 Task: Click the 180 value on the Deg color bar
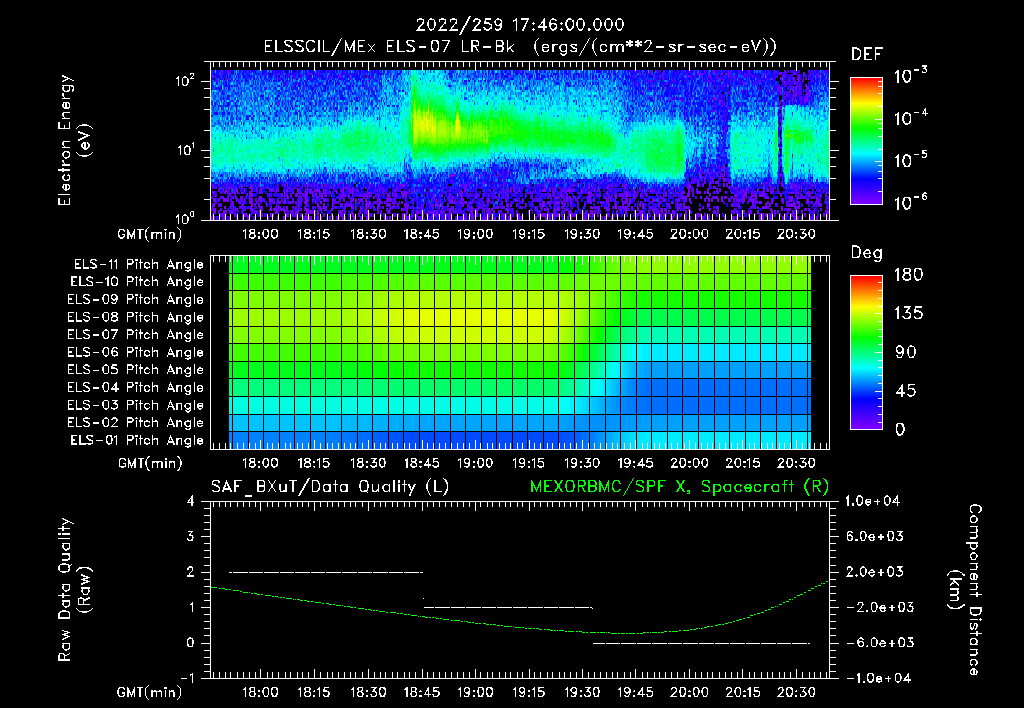908,275
